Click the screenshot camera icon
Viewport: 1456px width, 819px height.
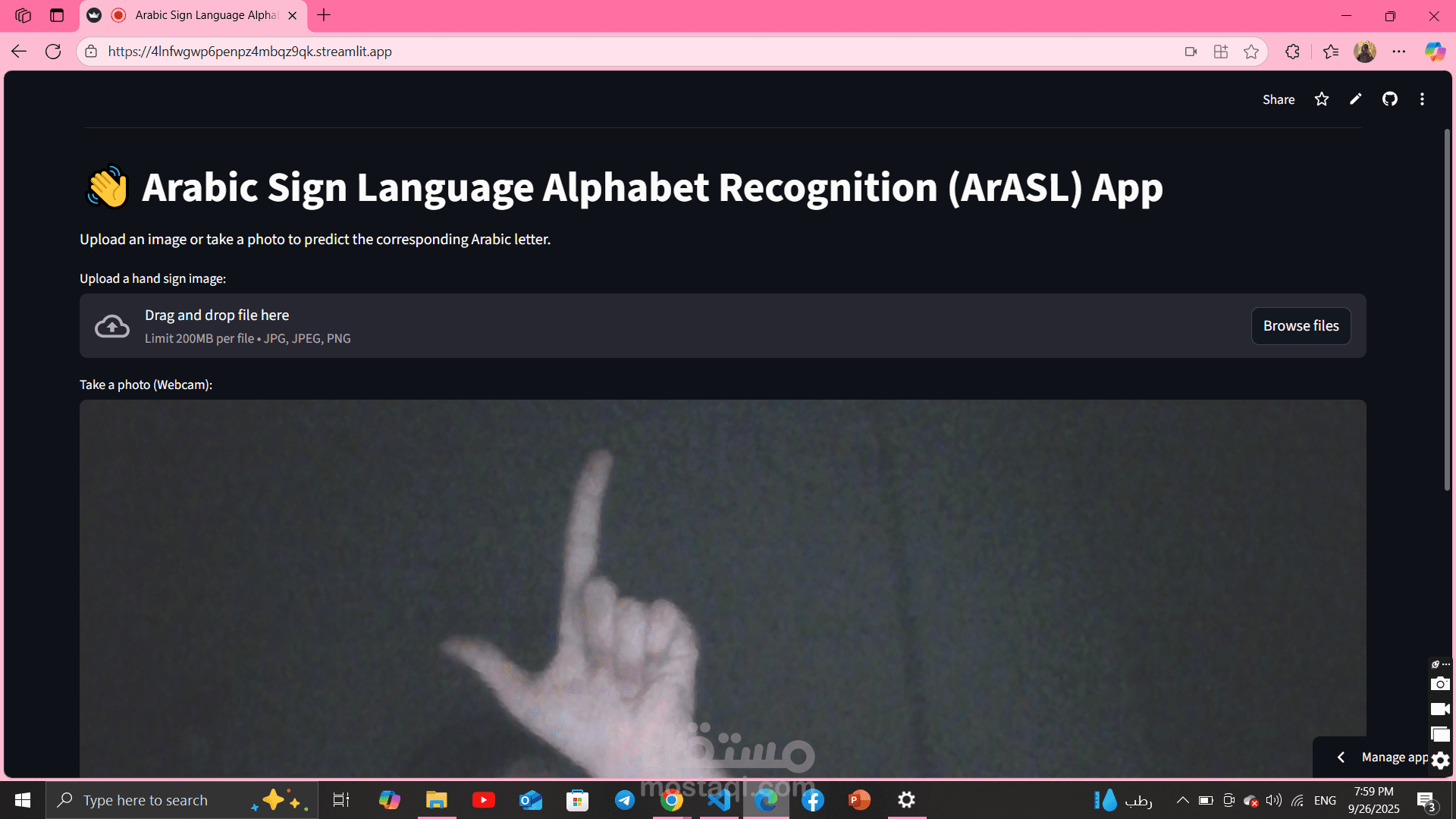coord(1439,684)
